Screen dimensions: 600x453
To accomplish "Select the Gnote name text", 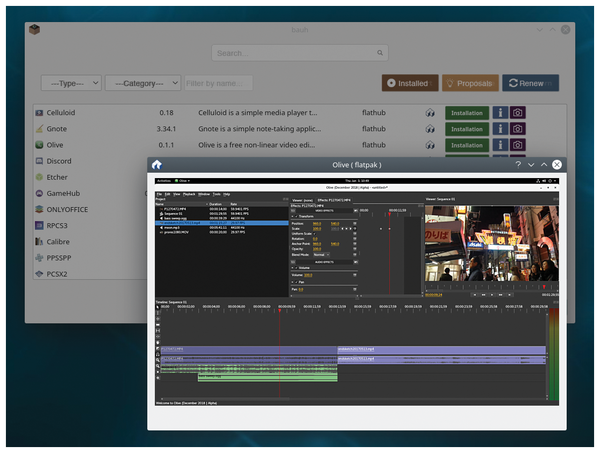I will tap(57, 129).
